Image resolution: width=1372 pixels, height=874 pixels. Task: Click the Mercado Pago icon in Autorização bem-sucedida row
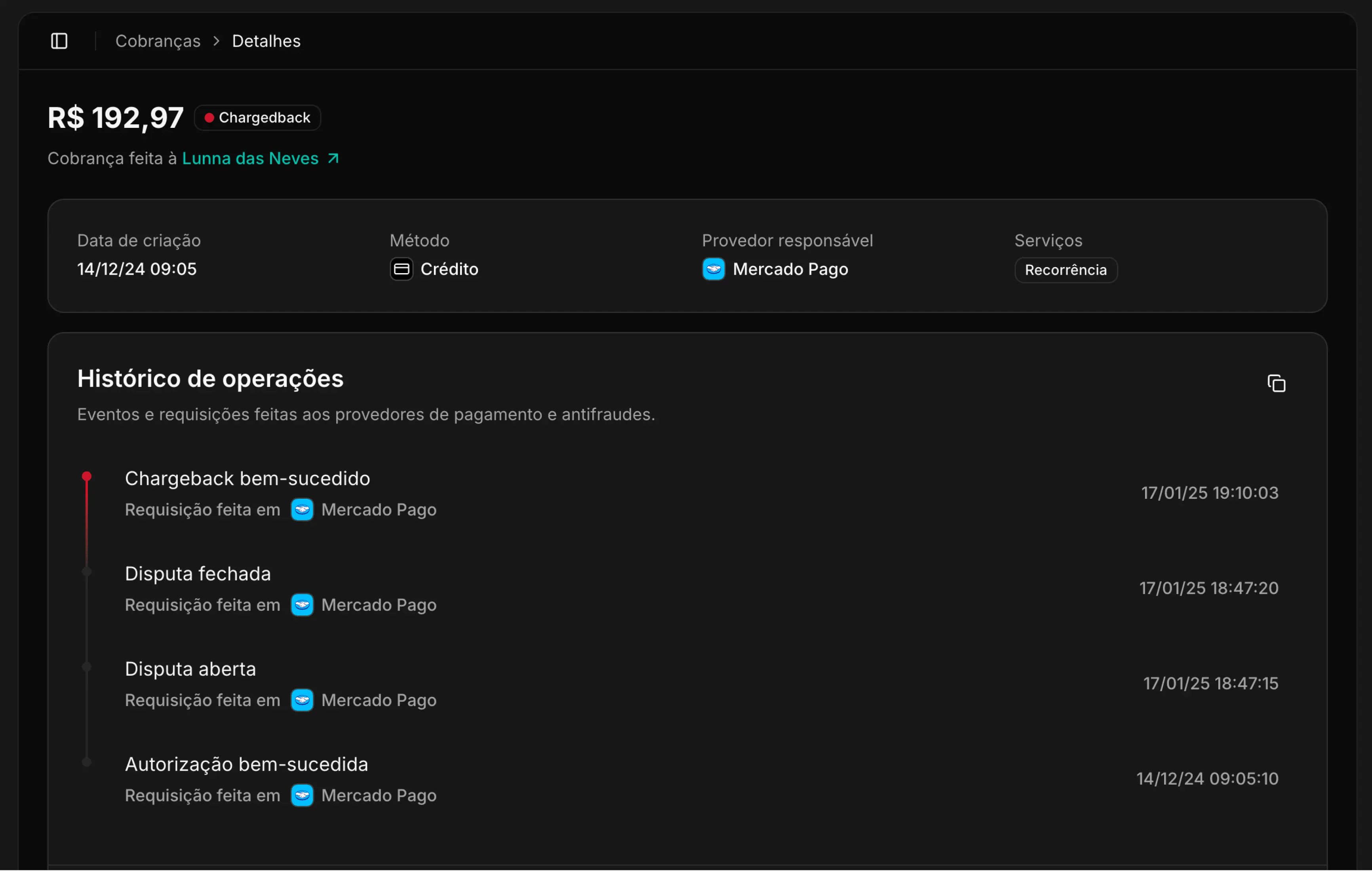click(x=302, y=795)
